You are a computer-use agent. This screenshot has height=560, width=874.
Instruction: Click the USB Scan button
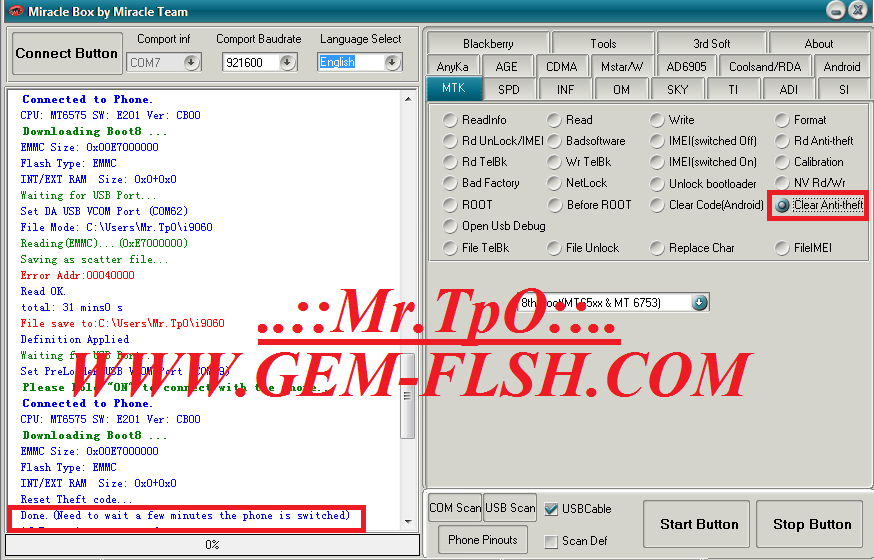pos(510,508)
